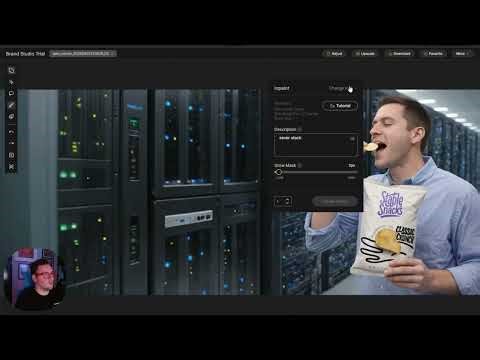Click the Adjust button
The height and width of the screenshot is (360, 480).
[334, 53]
